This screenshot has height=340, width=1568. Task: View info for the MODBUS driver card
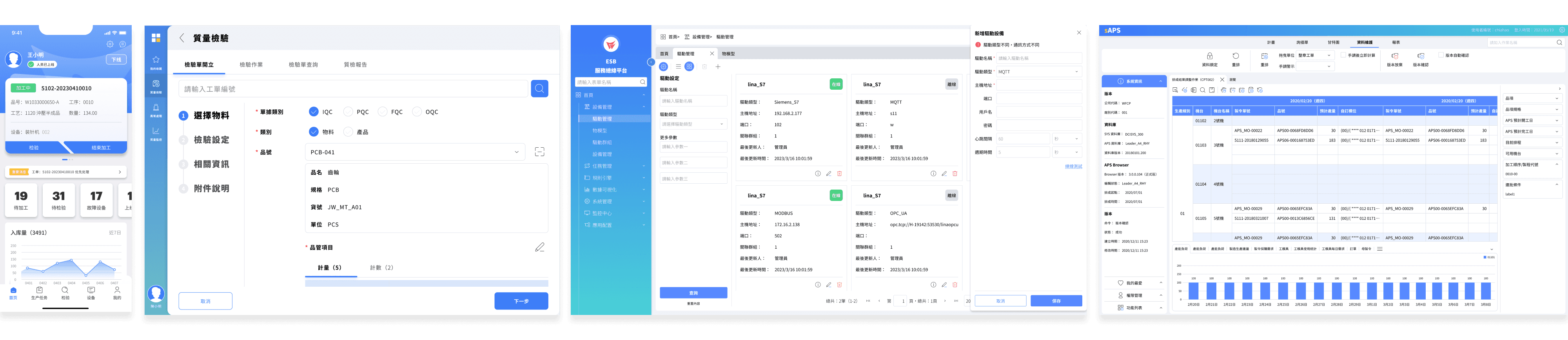click(817, 285)
